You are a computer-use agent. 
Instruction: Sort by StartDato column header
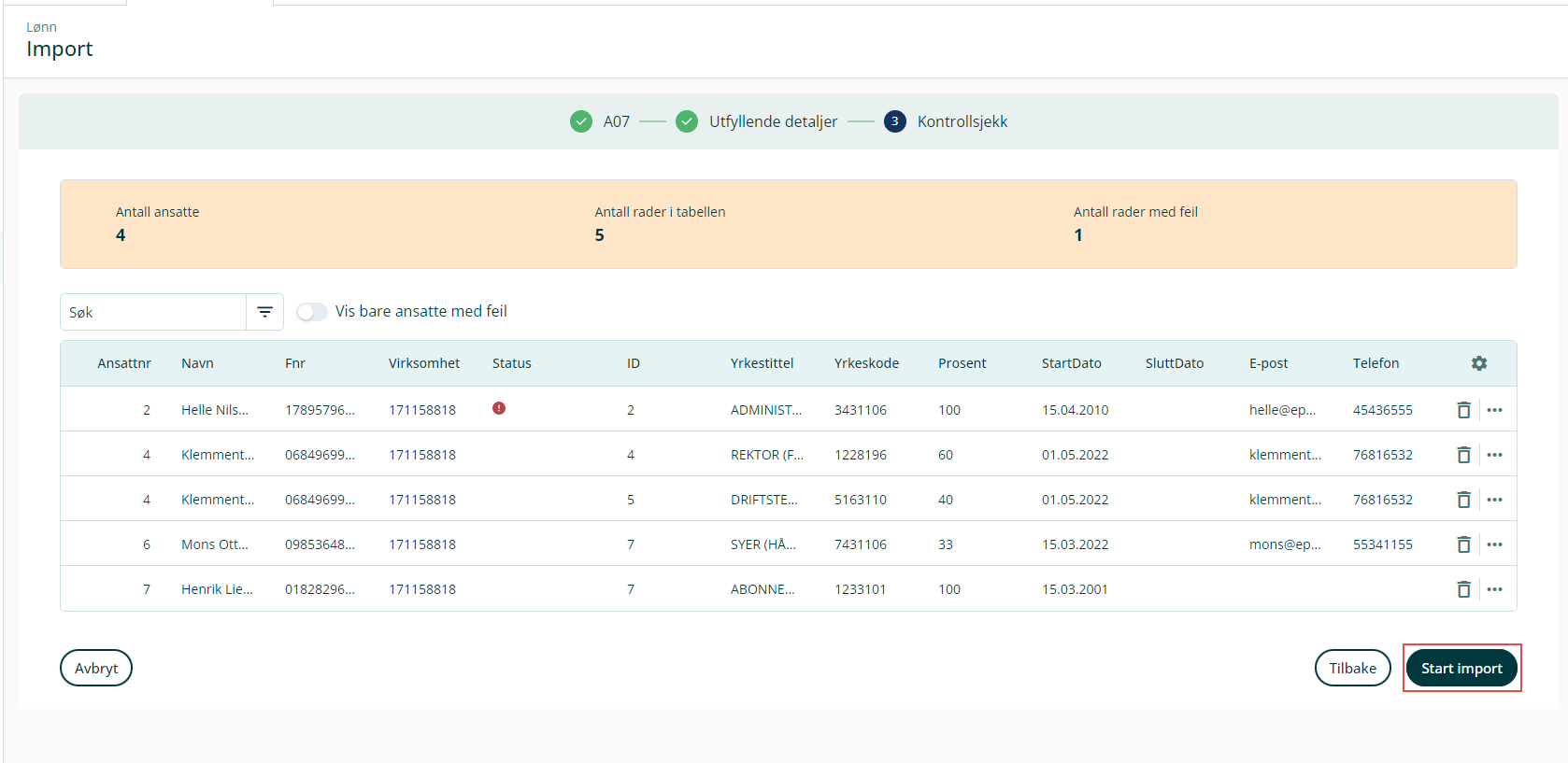pyautogui.click(x=1071, y=363)
